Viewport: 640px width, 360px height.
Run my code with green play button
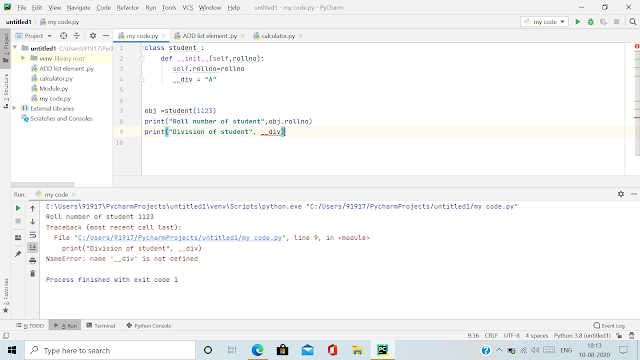point(578,22)
